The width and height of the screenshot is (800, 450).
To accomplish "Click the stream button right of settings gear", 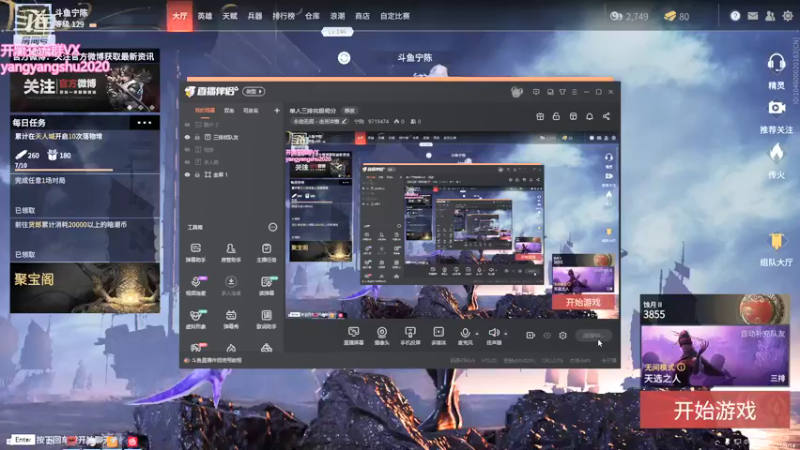I will click(593, 335).
